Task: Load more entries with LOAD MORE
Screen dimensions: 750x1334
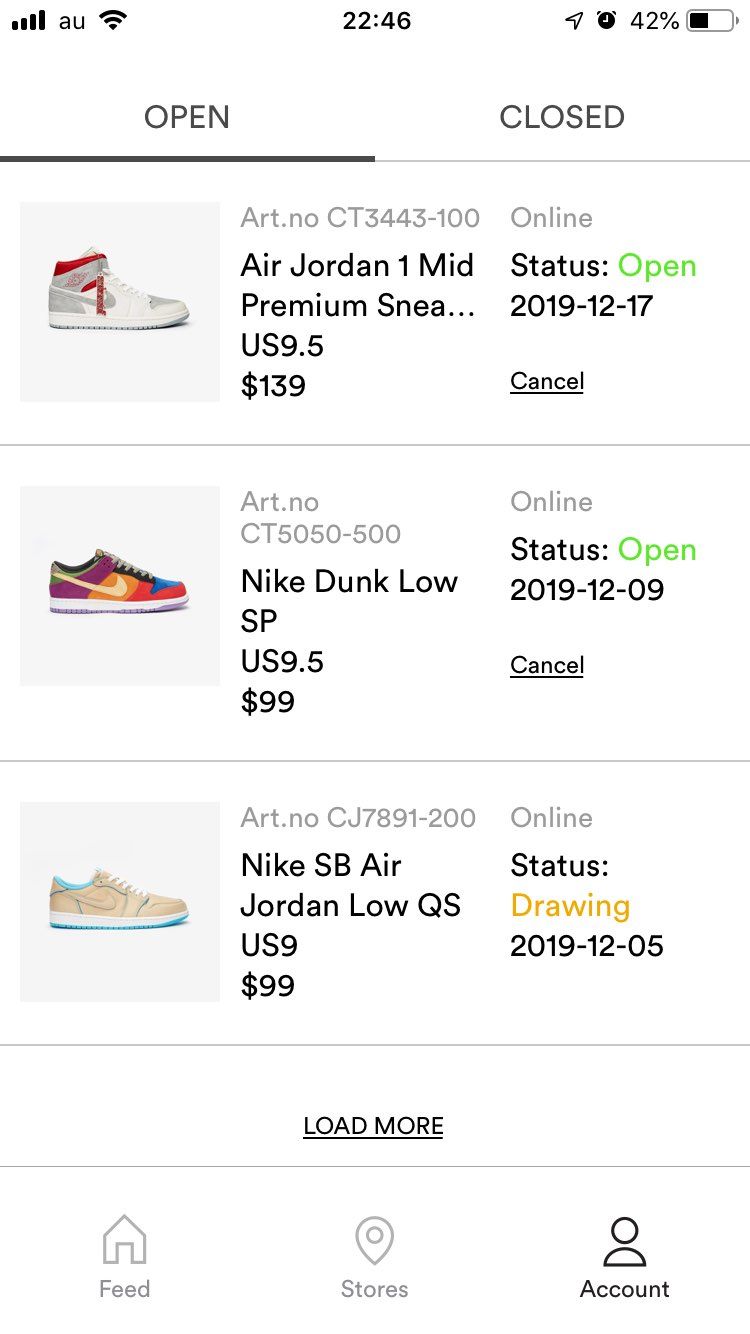Action: tap(373, 1126)
